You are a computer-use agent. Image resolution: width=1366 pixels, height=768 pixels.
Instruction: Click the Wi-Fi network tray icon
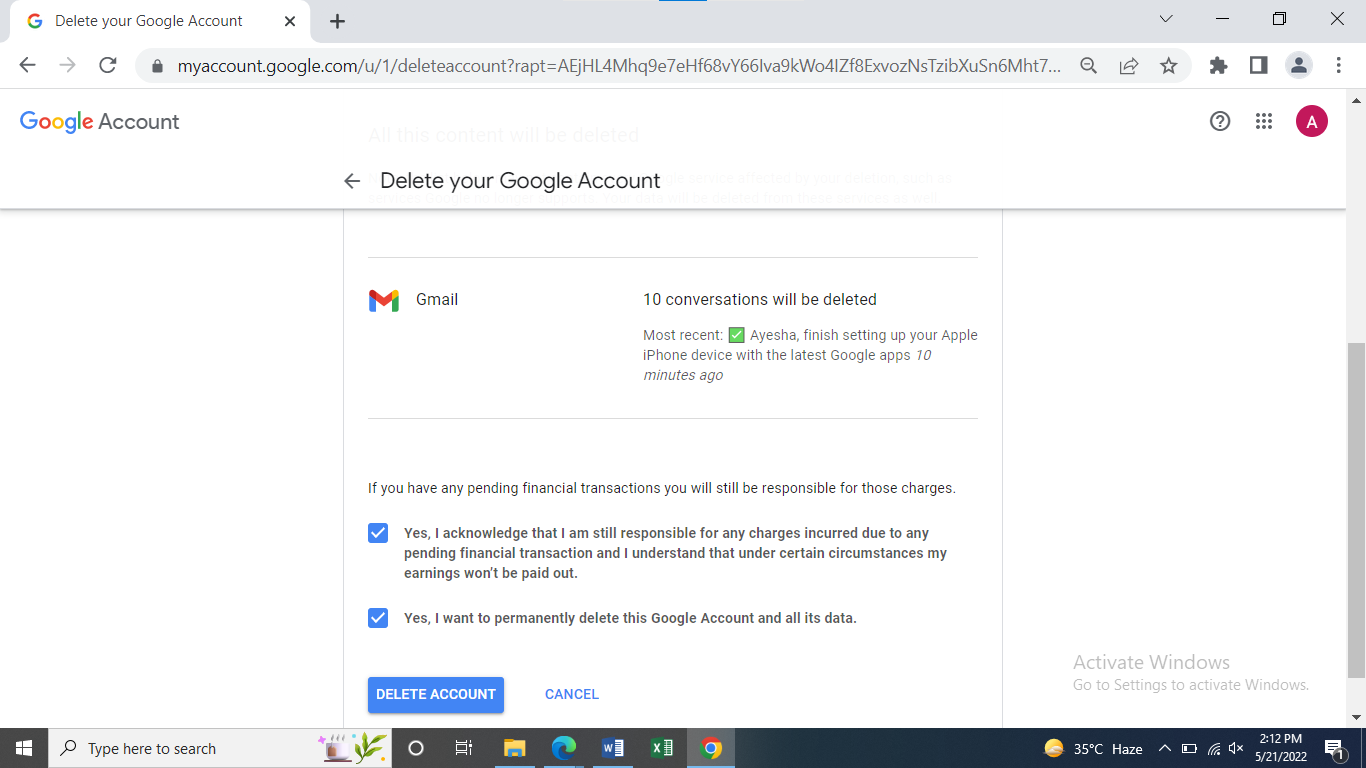coord(1213,748)
